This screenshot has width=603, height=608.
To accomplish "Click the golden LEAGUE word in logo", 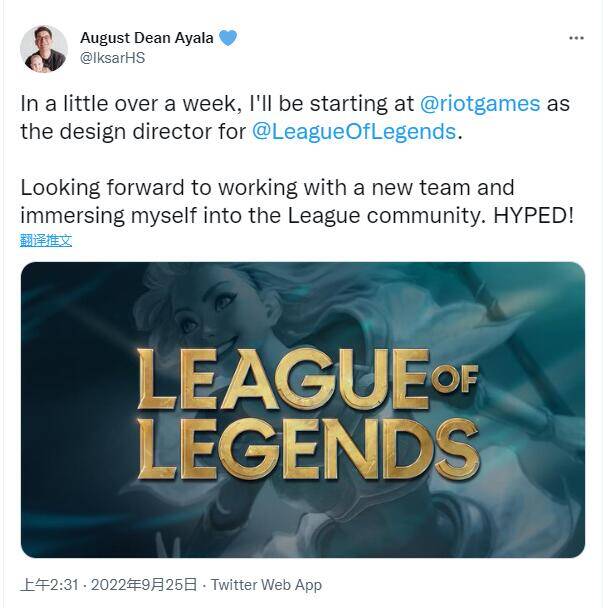I will point(283,379).
